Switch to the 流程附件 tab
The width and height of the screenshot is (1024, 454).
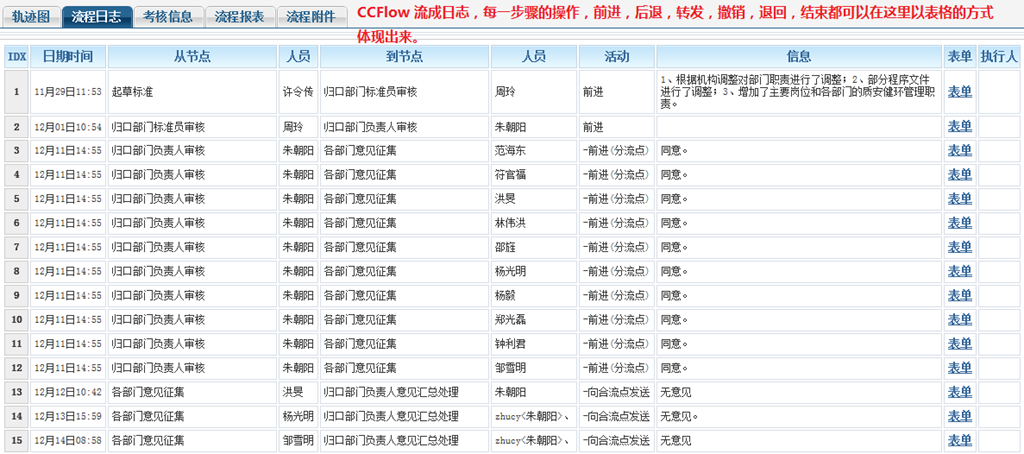(x=311, y=16)
